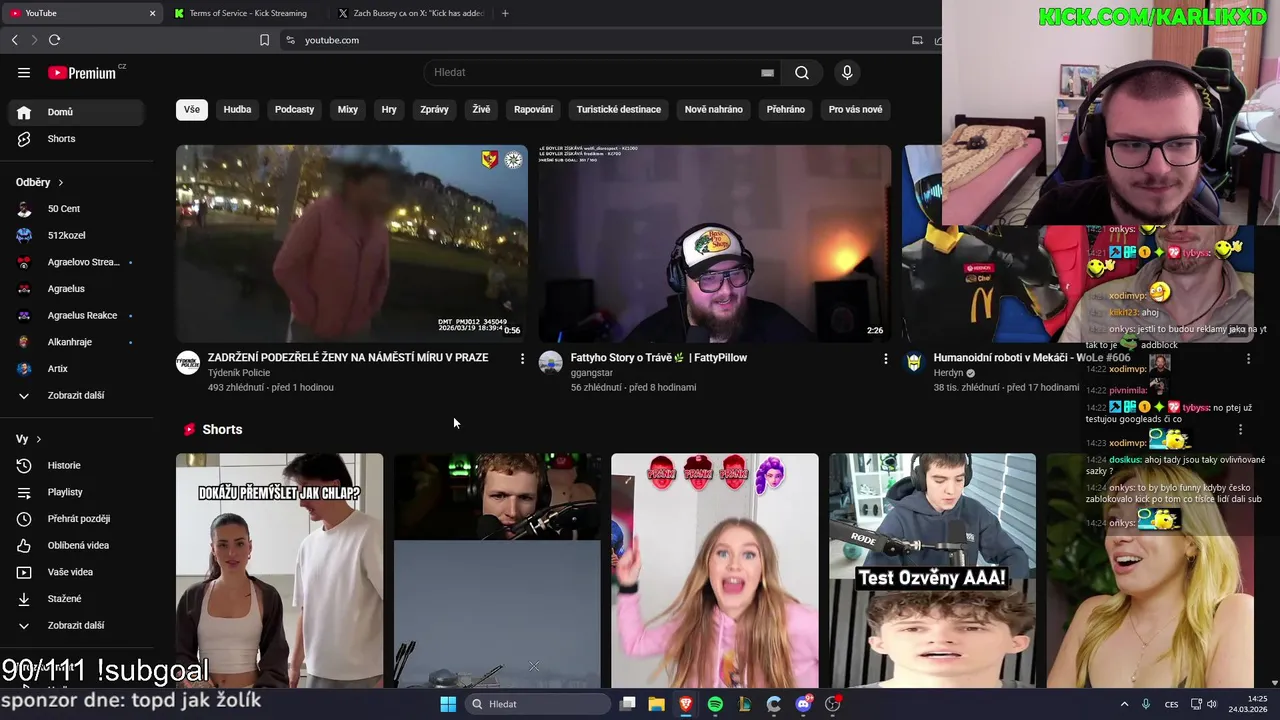This screenshot has height=720, width=1280.
Task: Open Přehrát později list
Action: [77, 519]
